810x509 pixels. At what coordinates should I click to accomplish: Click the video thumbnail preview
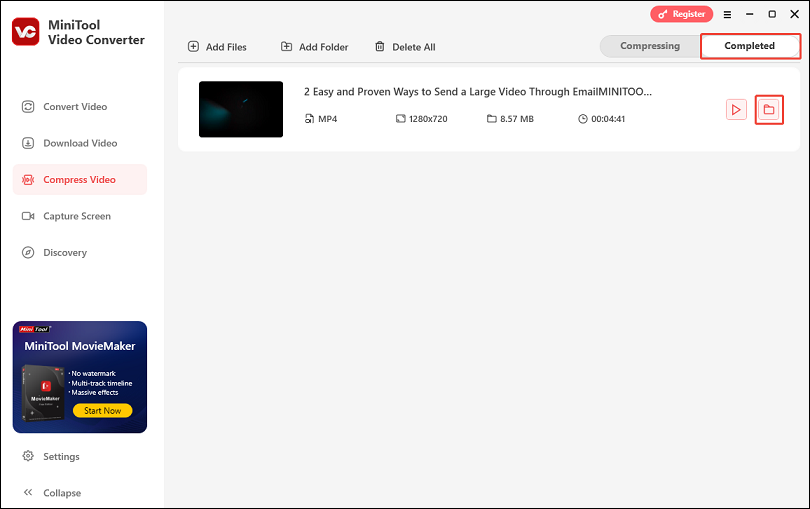(x=241, y=109)
